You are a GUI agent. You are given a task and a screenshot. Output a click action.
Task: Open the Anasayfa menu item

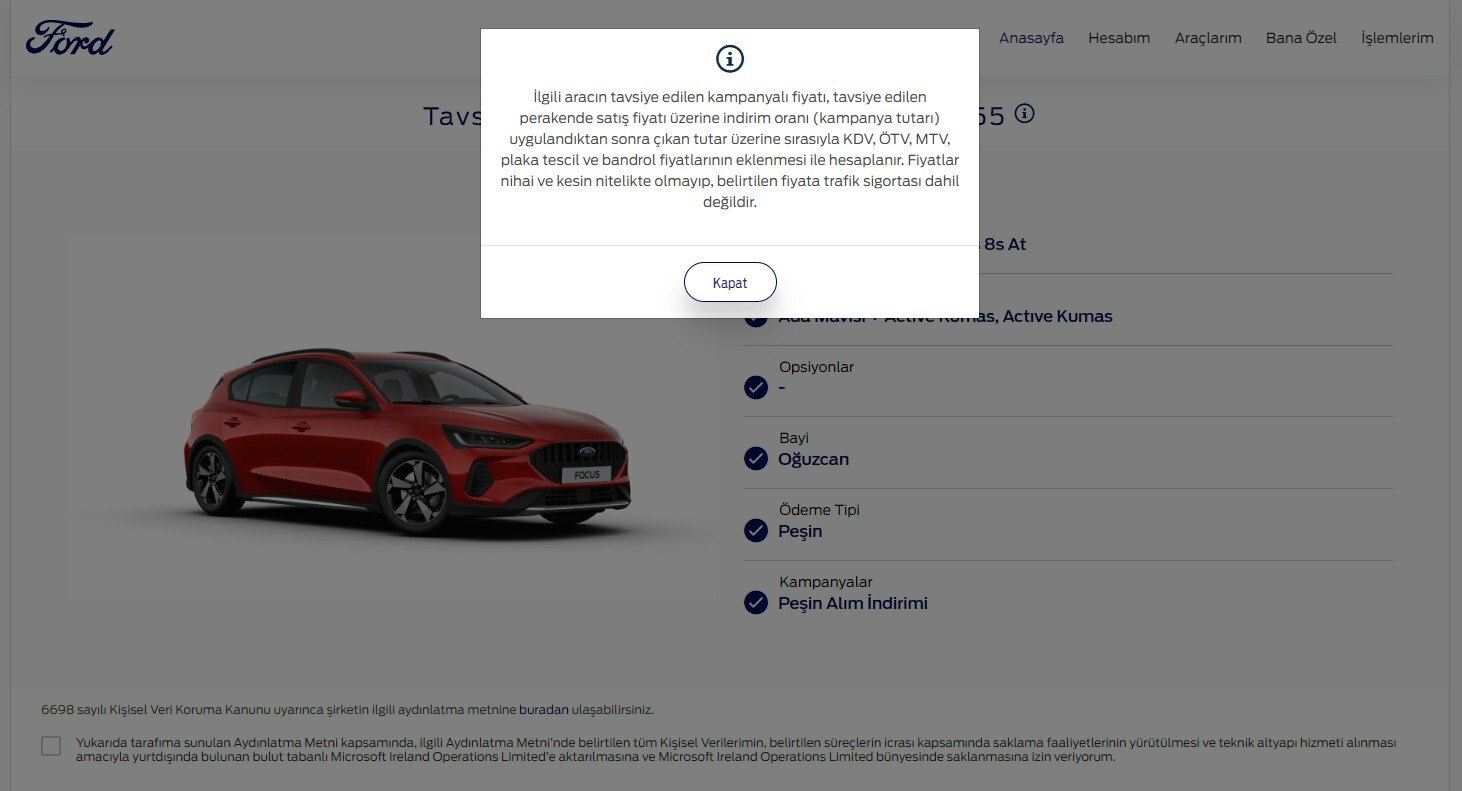click(1031, 38)
